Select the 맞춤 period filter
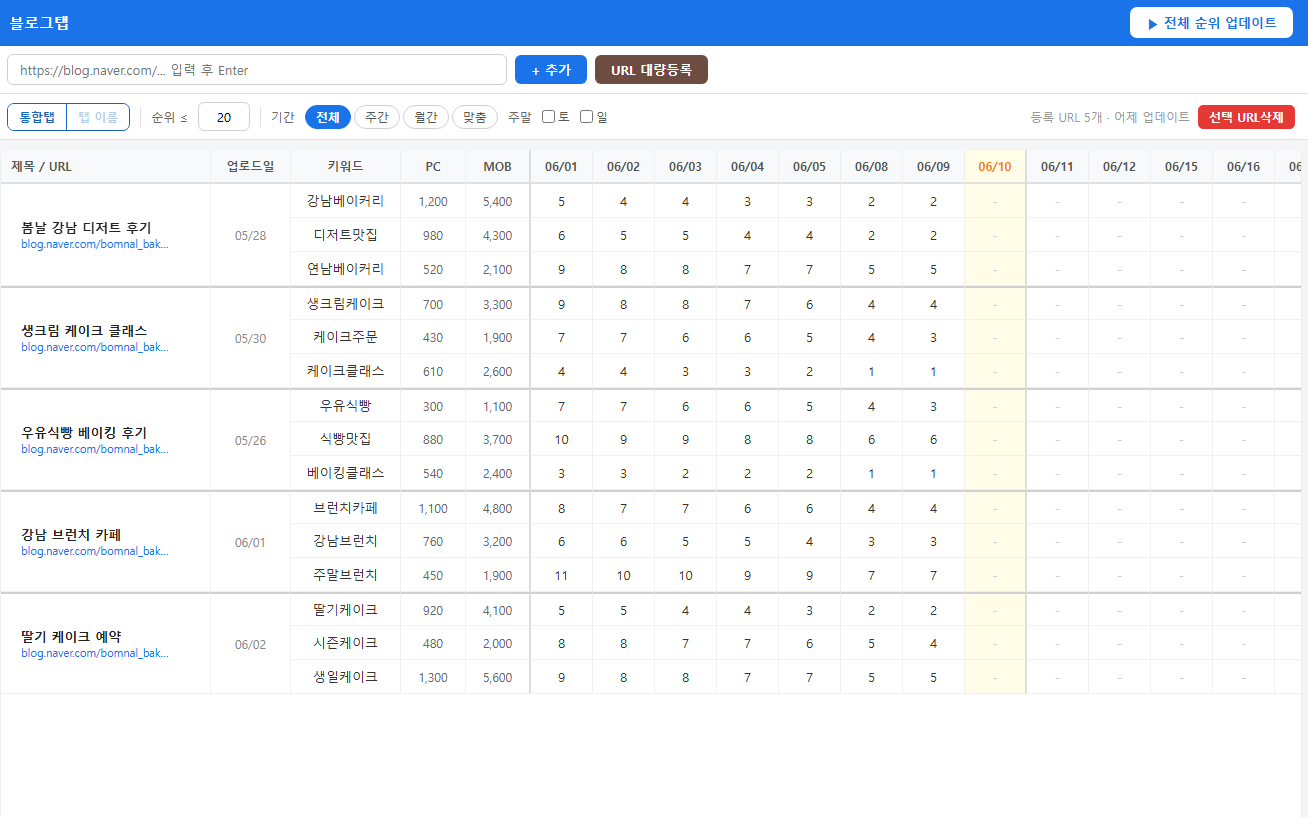This screenshot has height=817, width=1308. 475,117
